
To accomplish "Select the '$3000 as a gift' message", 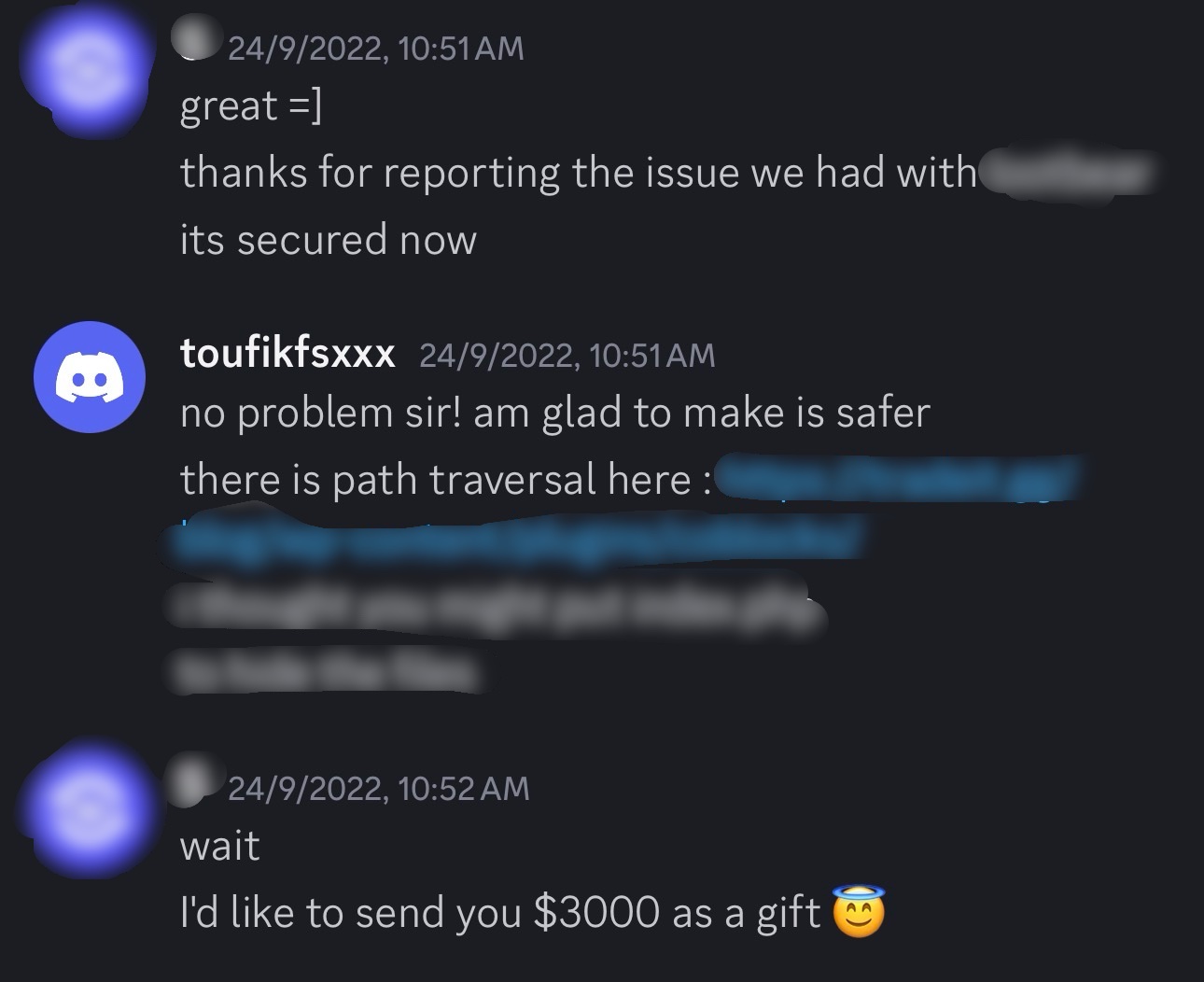I will click(531, 912).
